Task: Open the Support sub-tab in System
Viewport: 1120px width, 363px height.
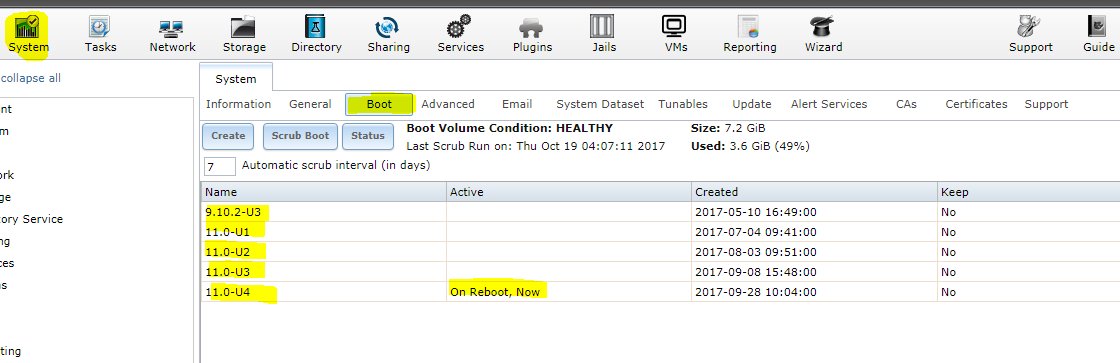Action: pos(1046,104)
